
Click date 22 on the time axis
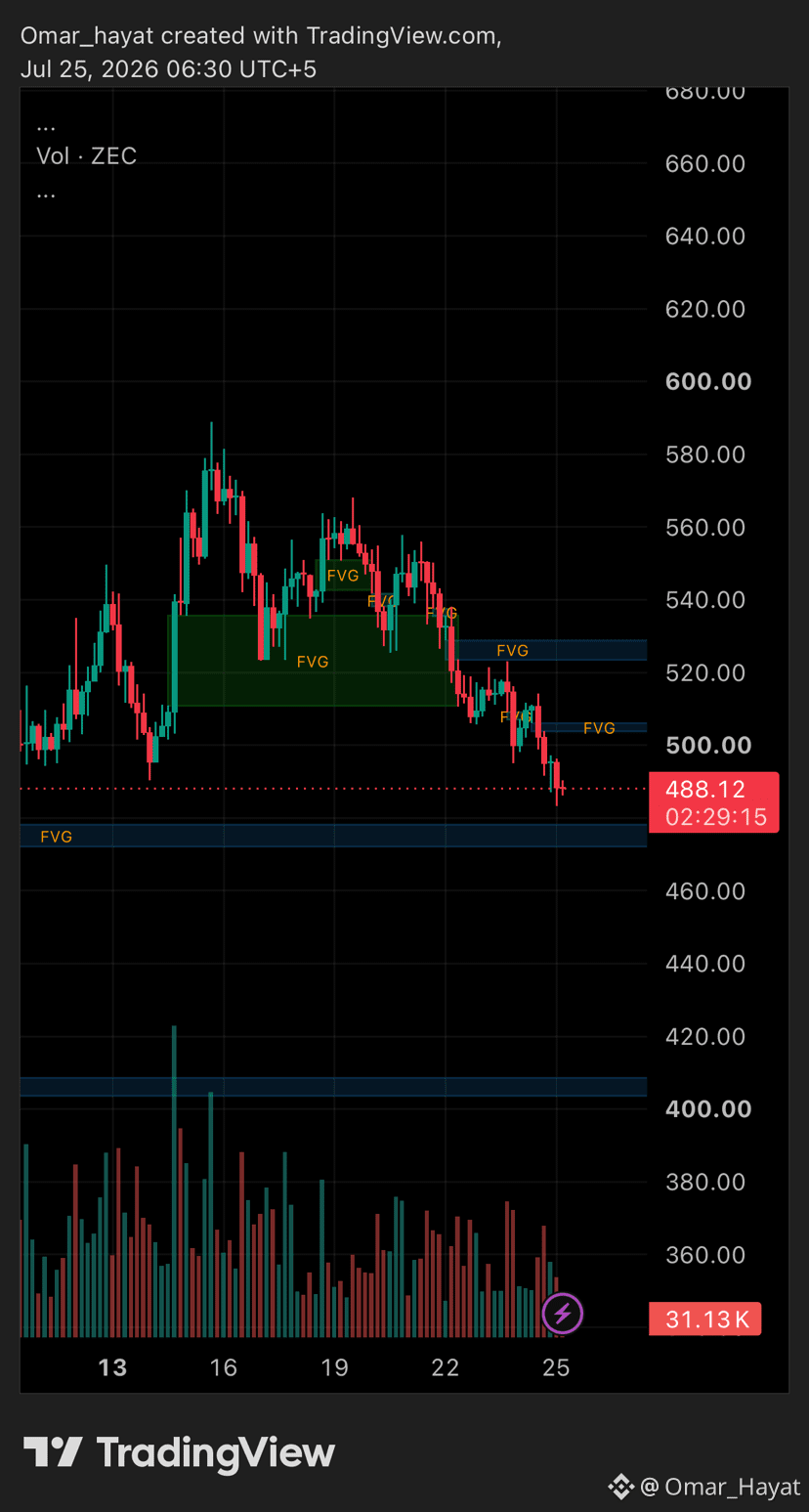(446, 1367)
